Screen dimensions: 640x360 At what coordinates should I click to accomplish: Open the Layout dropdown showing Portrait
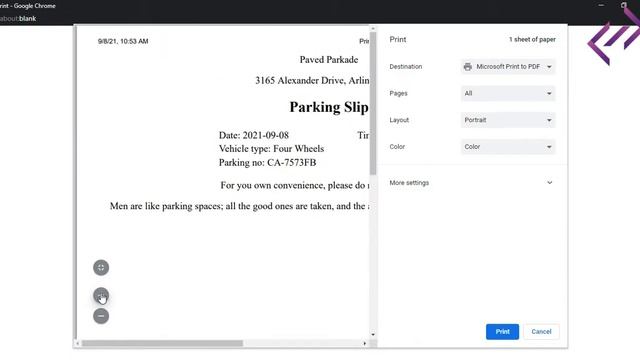coord(508,120)
